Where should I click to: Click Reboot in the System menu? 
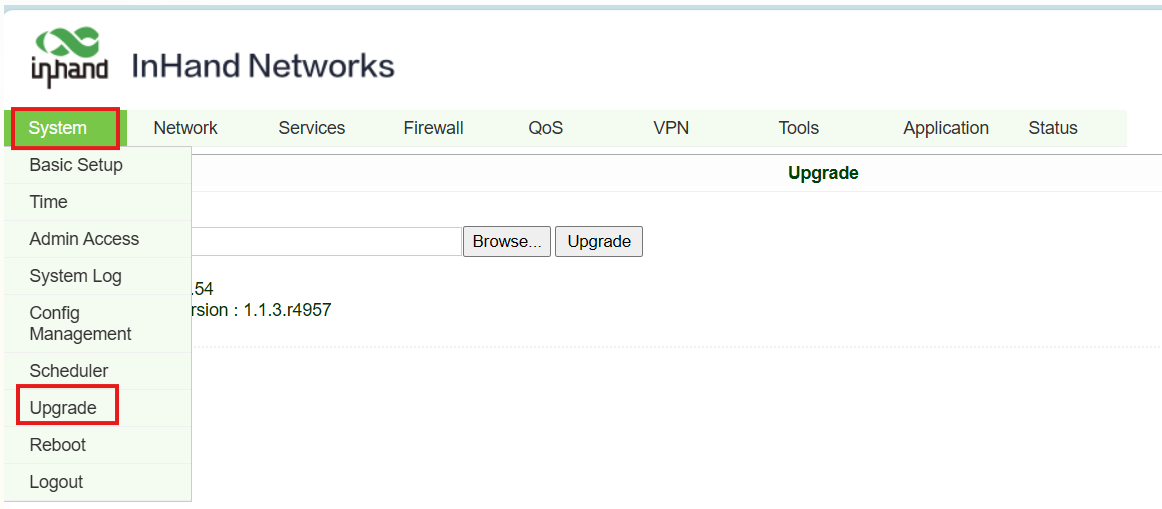(x=57, y=445)
